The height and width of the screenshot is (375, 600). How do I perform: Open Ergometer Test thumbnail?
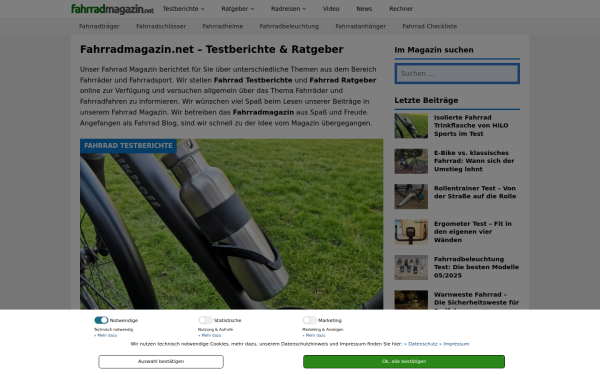(411, 232)
